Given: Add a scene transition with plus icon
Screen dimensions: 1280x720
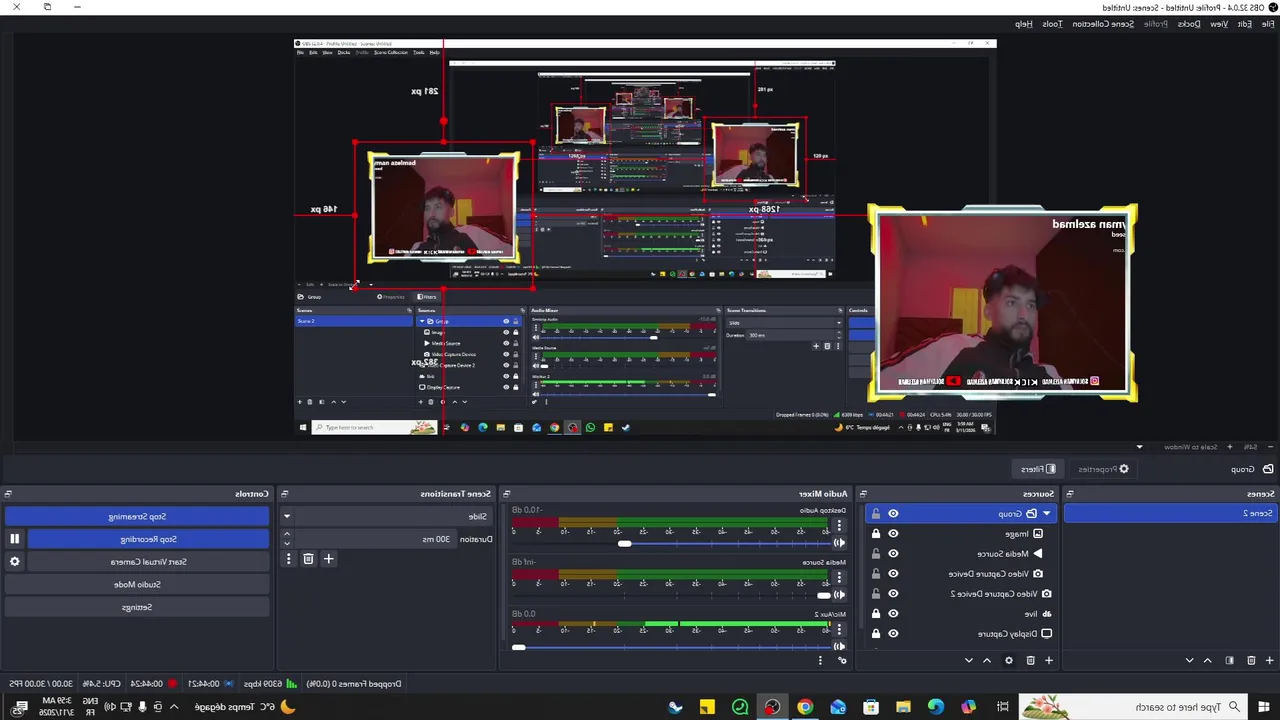Looking at the screenshot, I should click(x=328, y=559).
